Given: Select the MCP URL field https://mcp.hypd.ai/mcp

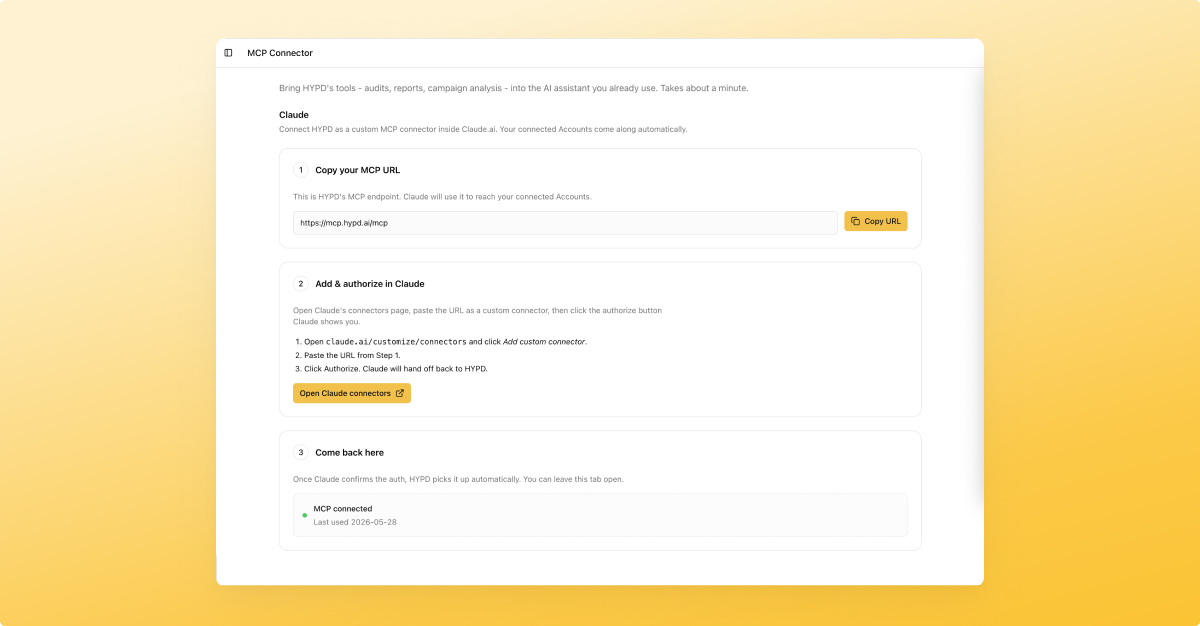Looking at the screenshot, I should (x=565, y=223).
